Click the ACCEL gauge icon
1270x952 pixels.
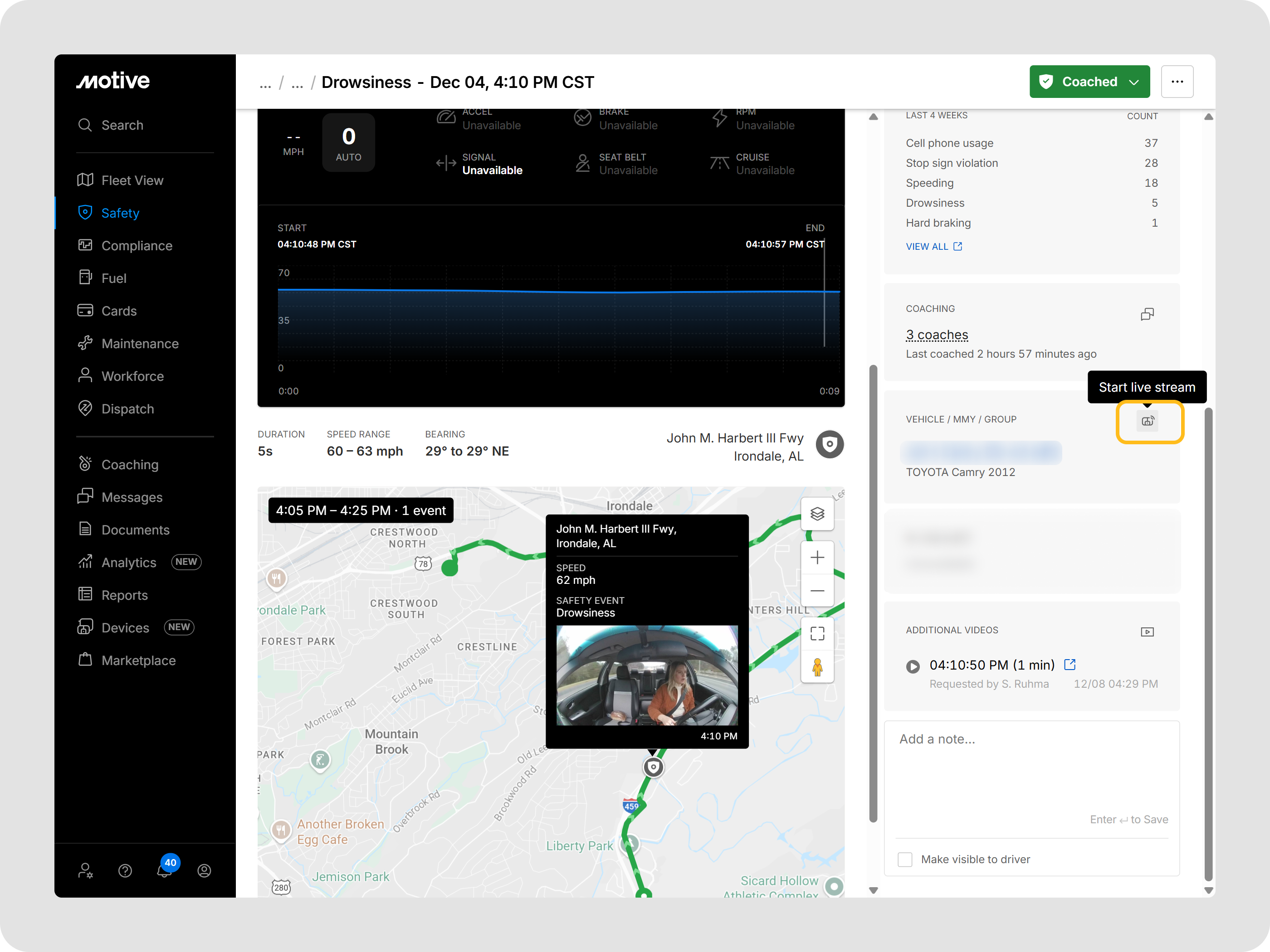click(x=446, y=117)
